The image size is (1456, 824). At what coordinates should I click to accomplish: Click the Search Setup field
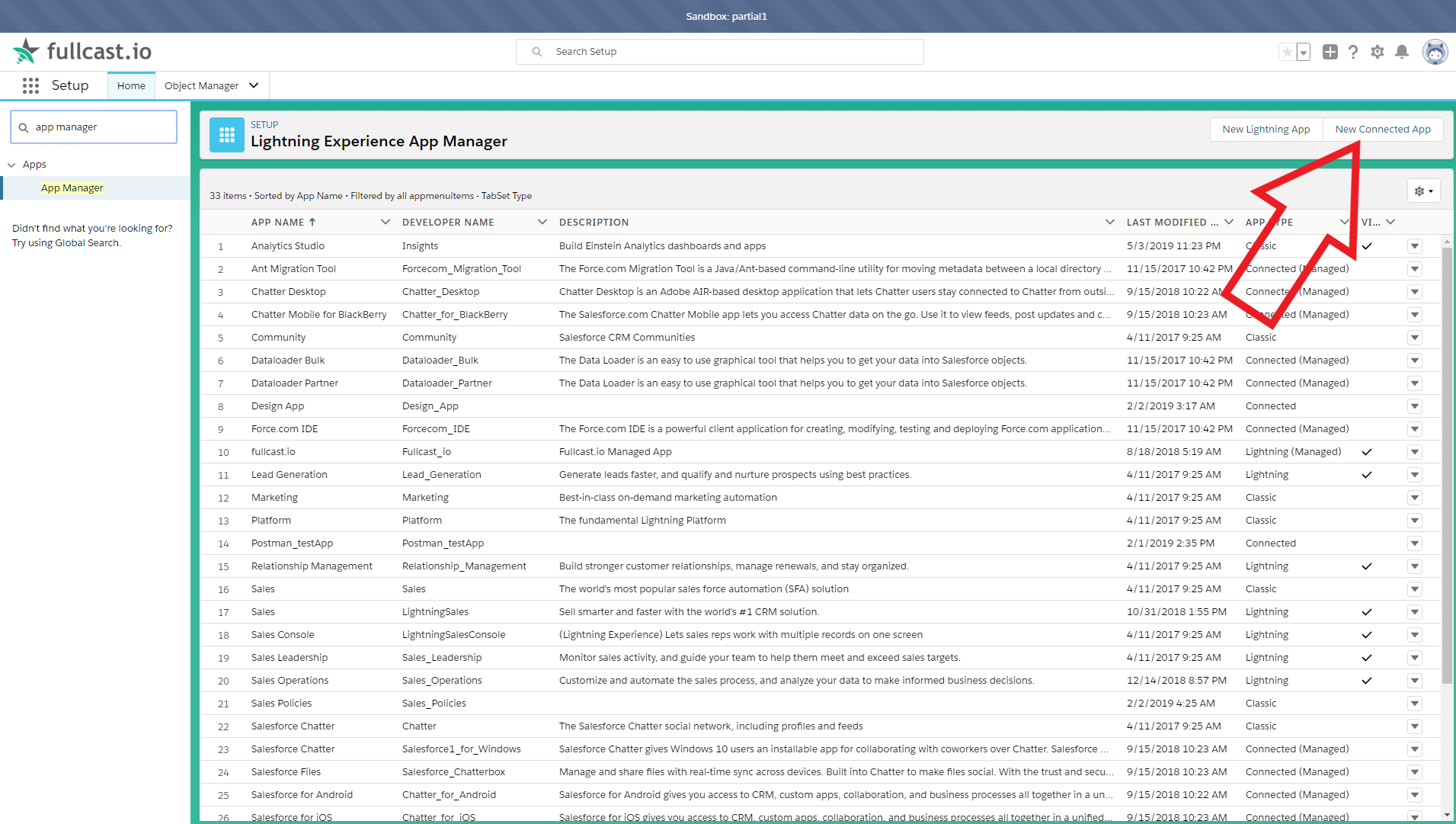pyautogui.click(x=720, y=52)
